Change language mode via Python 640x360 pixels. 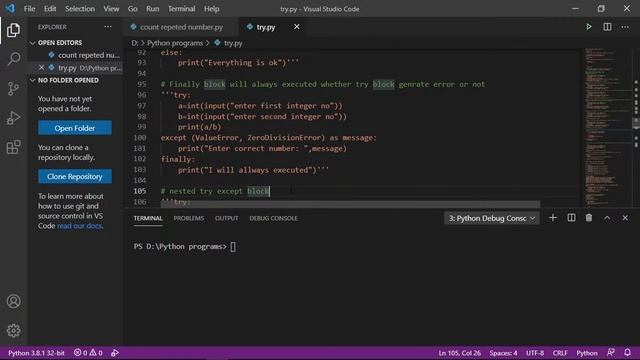[587, 353]
